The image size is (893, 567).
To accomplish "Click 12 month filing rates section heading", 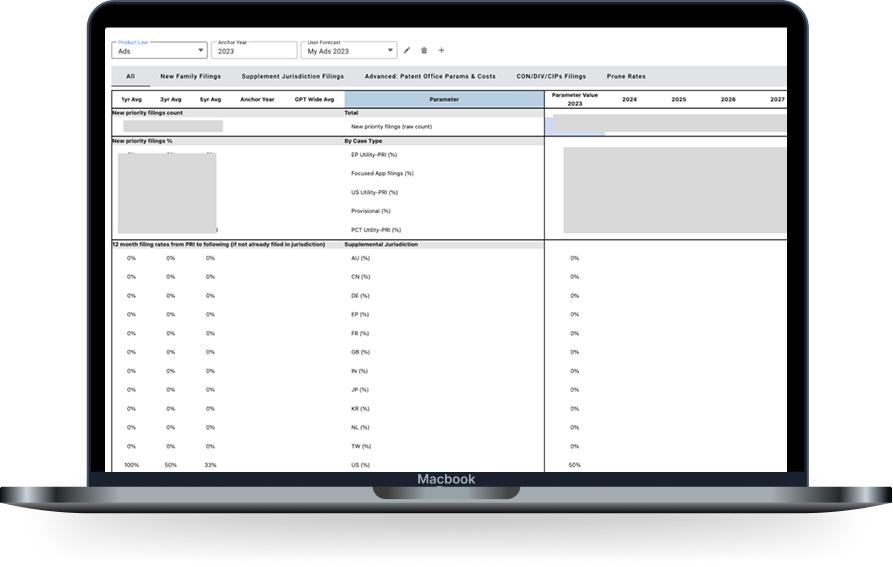I will (219, 244).
